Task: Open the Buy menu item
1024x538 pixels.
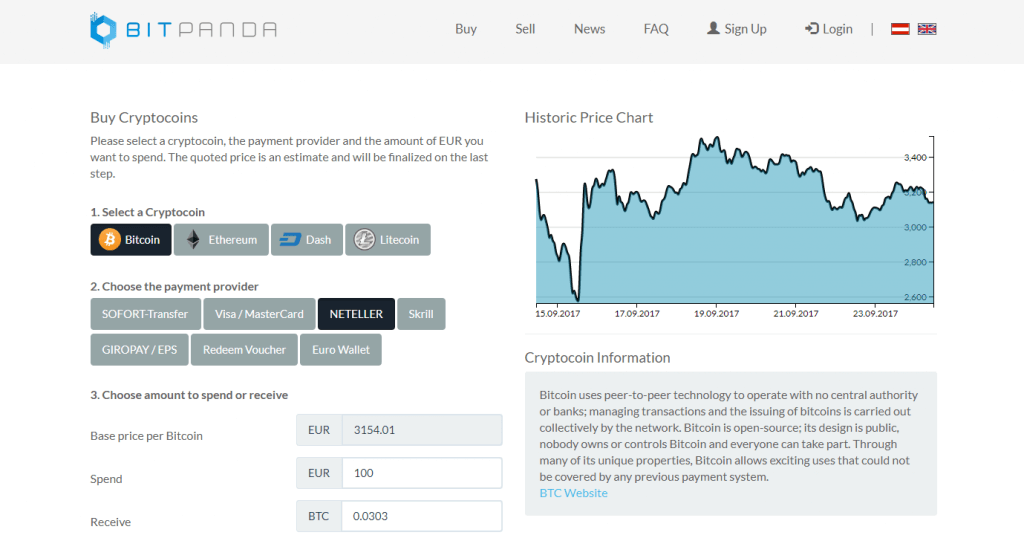Action: [466, 29]
